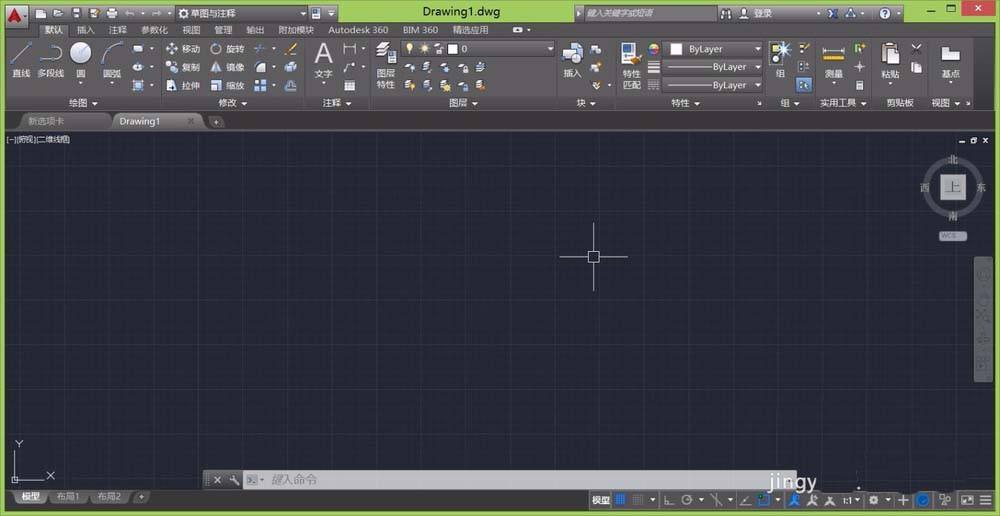Toggle polar tracking in status bar

(687, 500)
